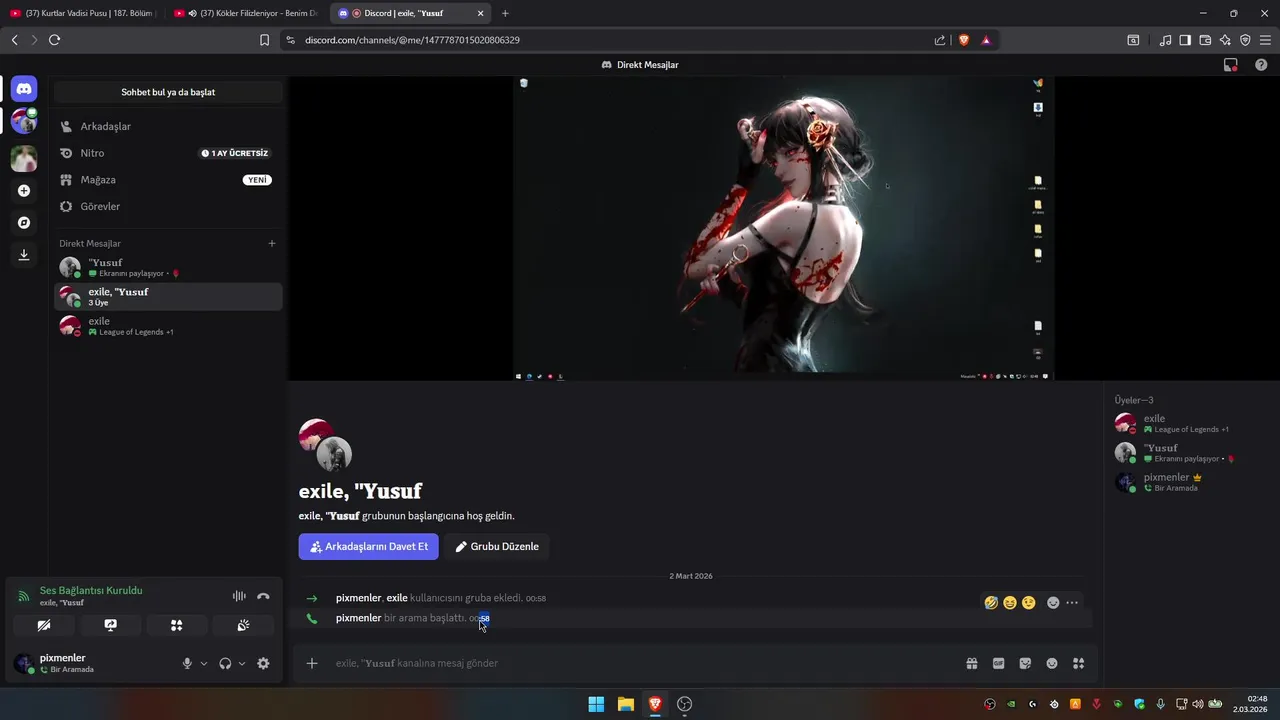
Task: Open the Mağaza shop page
Action: click(168, 180)
